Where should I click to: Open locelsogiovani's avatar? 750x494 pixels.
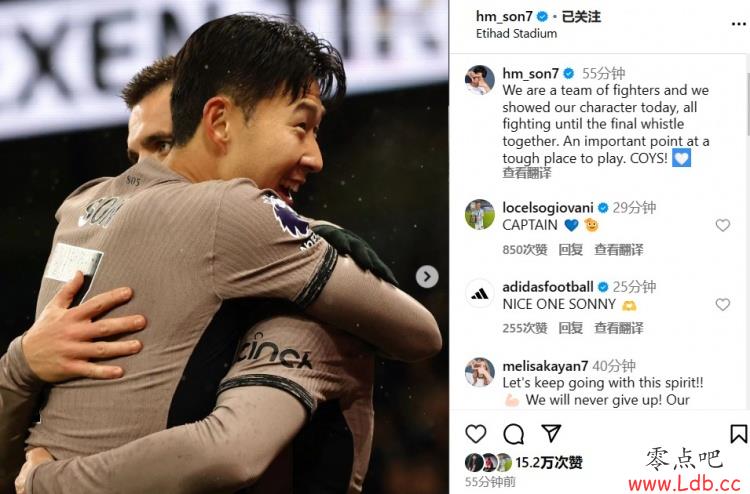coord(479,214)
